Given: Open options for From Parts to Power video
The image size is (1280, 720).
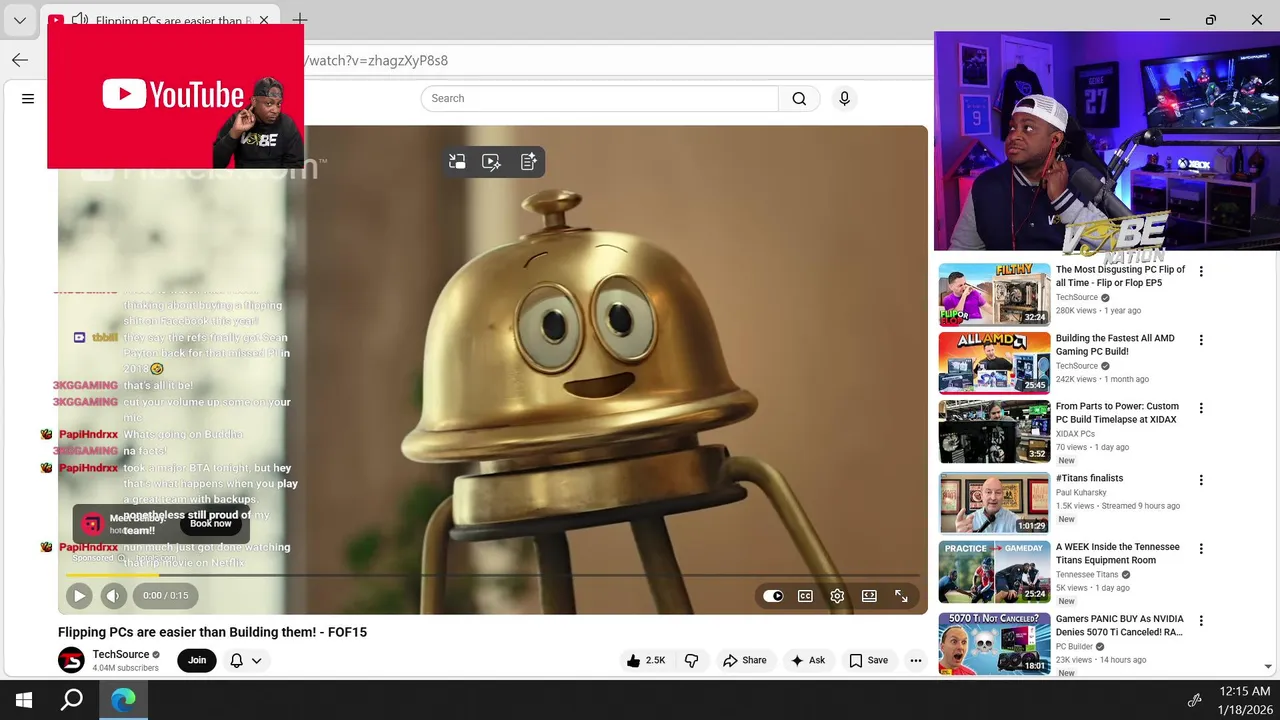Looking at the screenshot, I should (1201, 408).
